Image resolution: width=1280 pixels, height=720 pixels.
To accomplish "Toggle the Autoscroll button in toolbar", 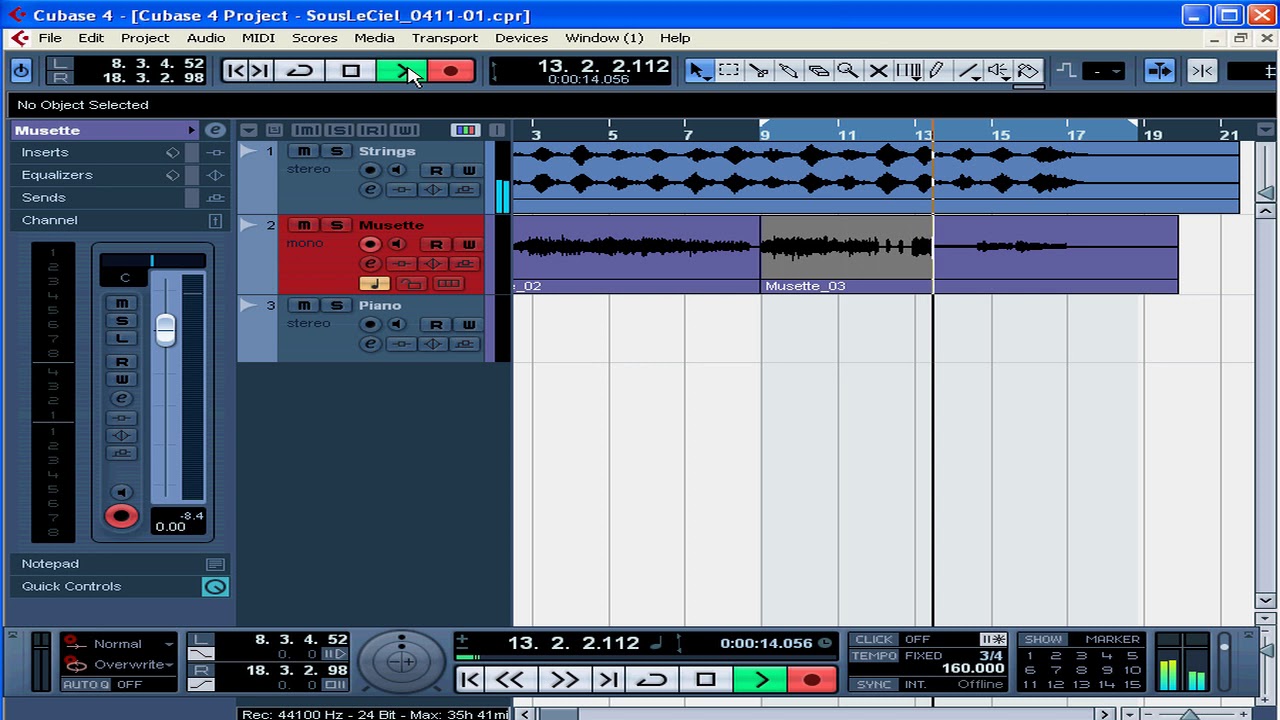I will point(1159,71).
